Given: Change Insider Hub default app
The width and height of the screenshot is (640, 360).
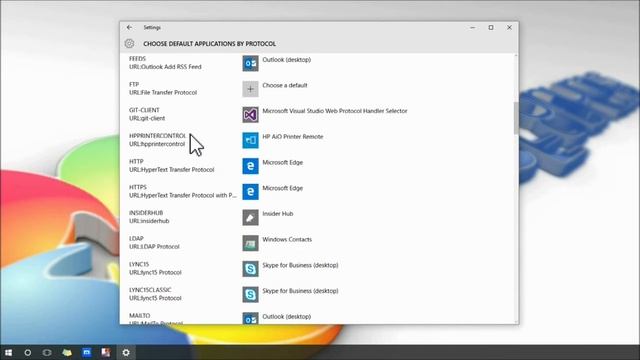Looking at the screenshot, I should point(278,213).
